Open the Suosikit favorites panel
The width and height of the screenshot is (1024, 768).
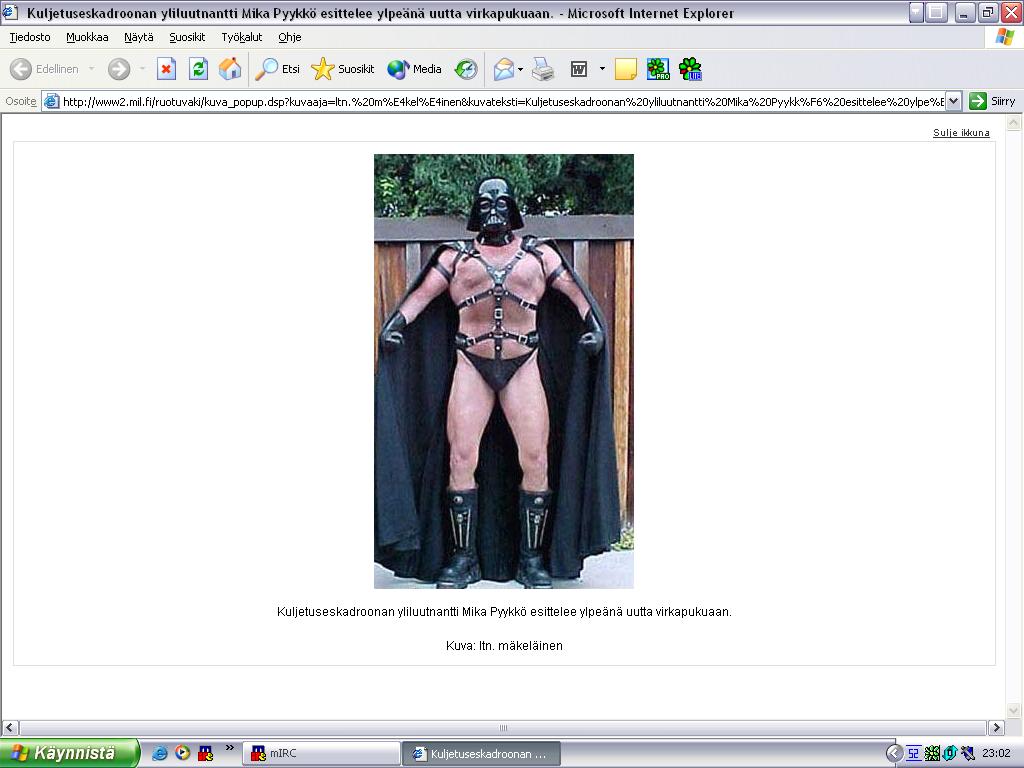point(343,69)
